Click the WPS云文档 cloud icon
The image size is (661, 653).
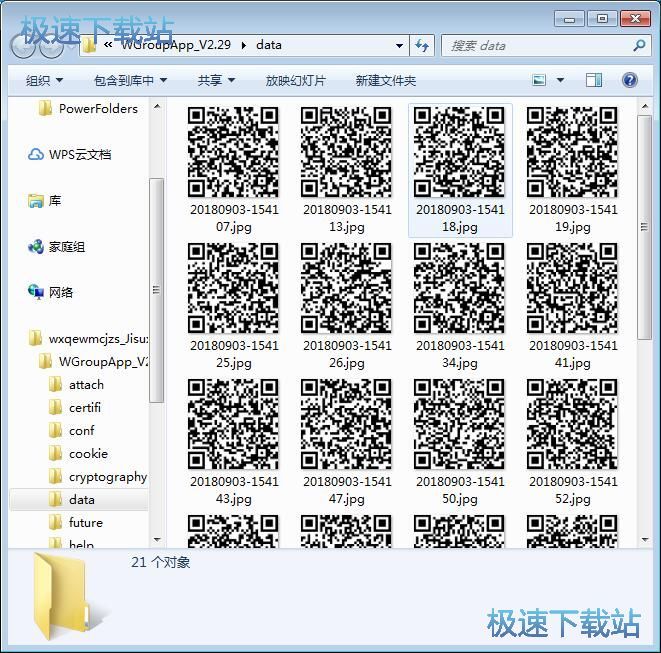(36, 154)
